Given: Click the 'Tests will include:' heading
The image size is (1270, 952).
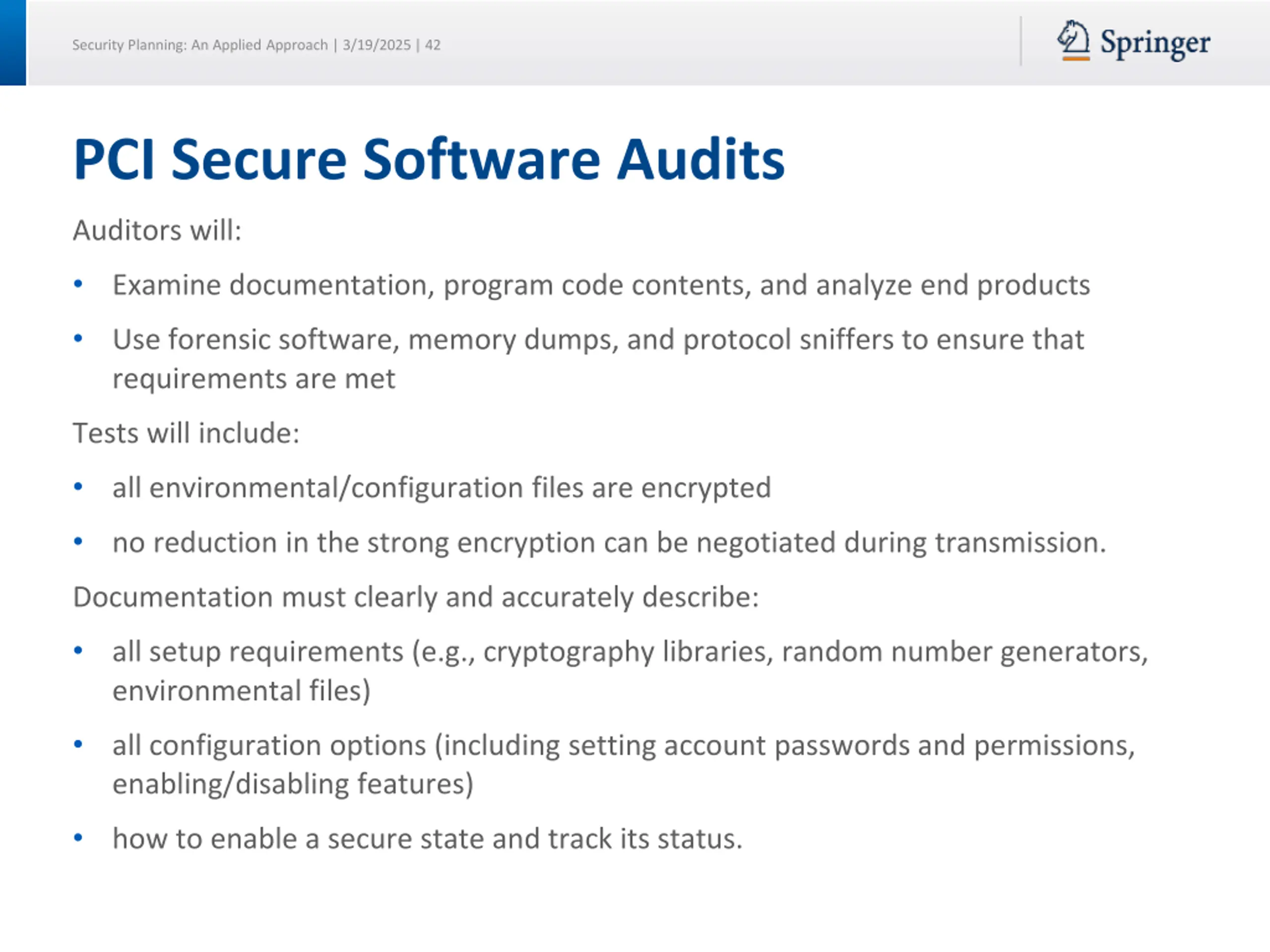Looking at the screenshot, I should (186, 433).
